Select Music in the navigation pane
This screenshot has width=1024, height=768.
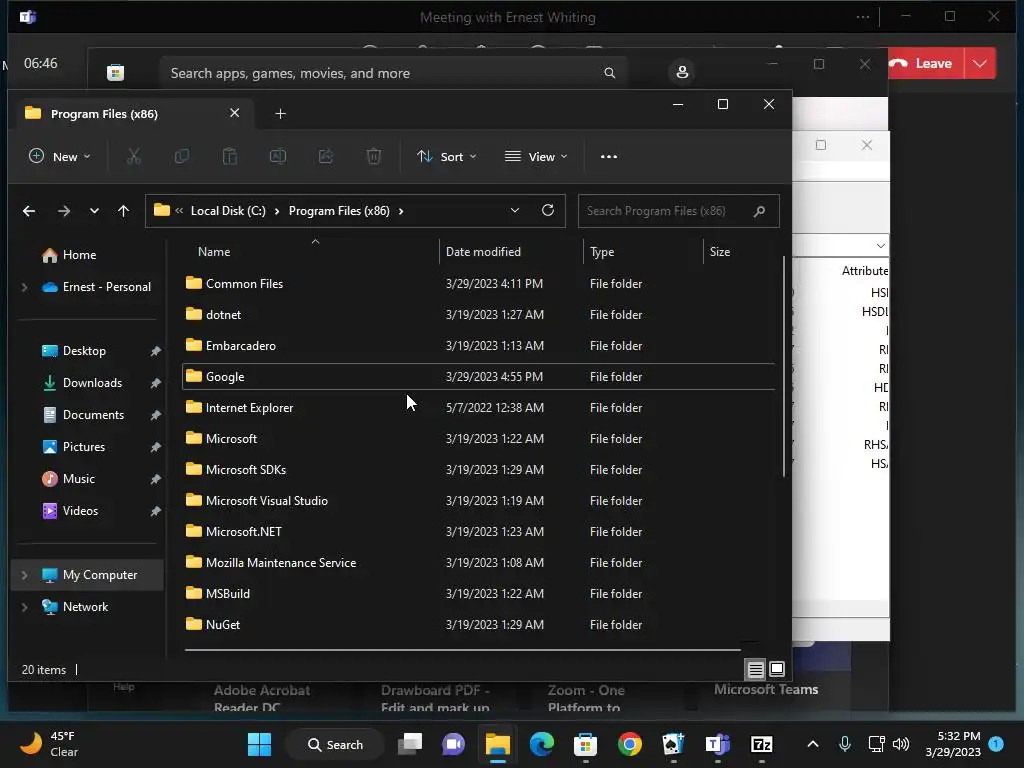[x=78, y=479]
